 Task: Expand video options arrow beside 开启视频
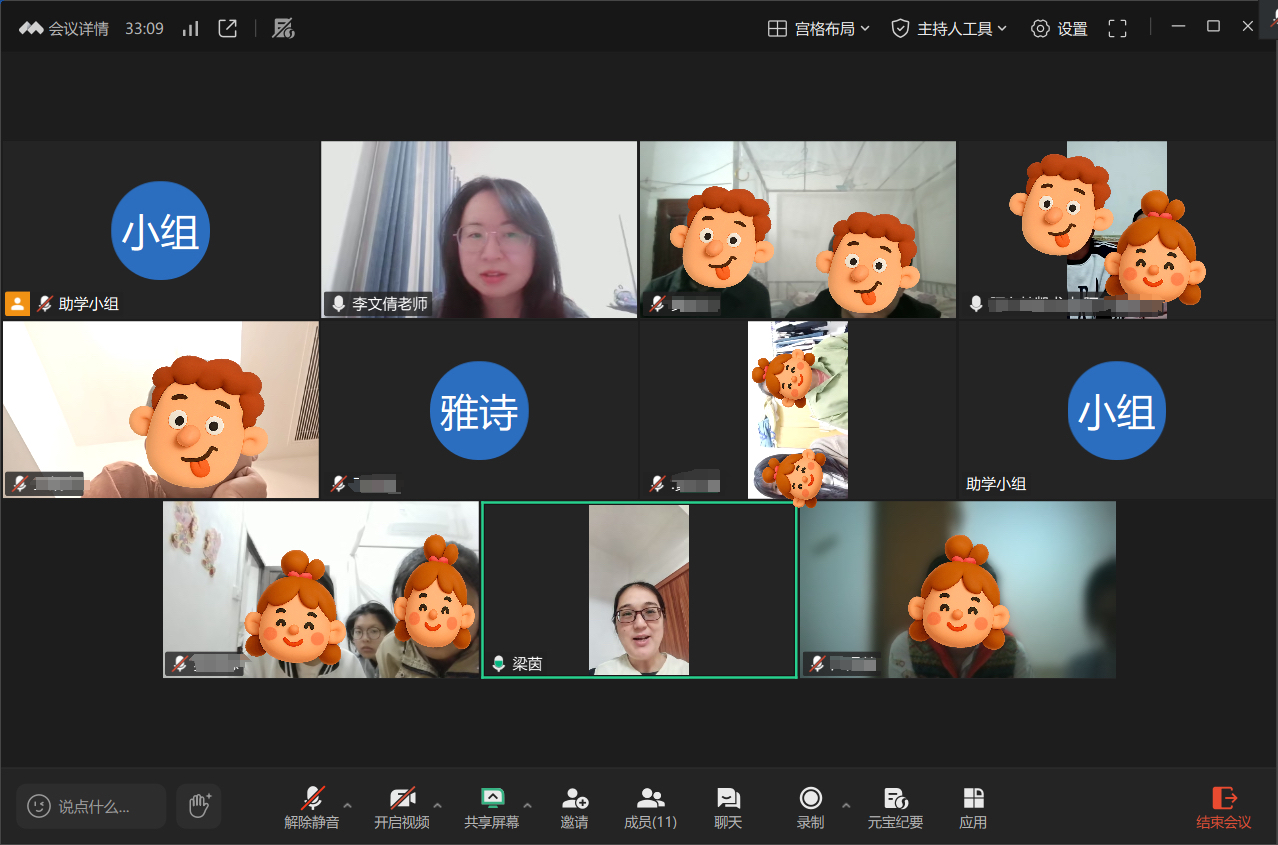(437, 805)
